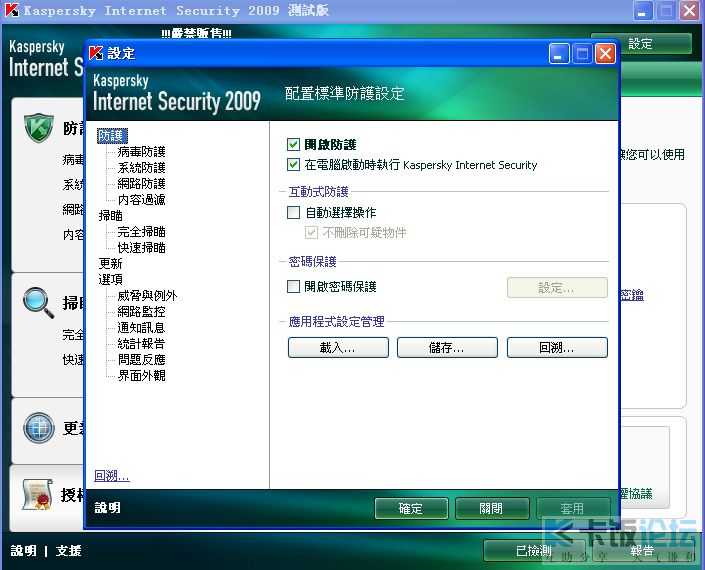The image size is (705, 570).
Task: Click the 載入... button
Action: point(338,347)
